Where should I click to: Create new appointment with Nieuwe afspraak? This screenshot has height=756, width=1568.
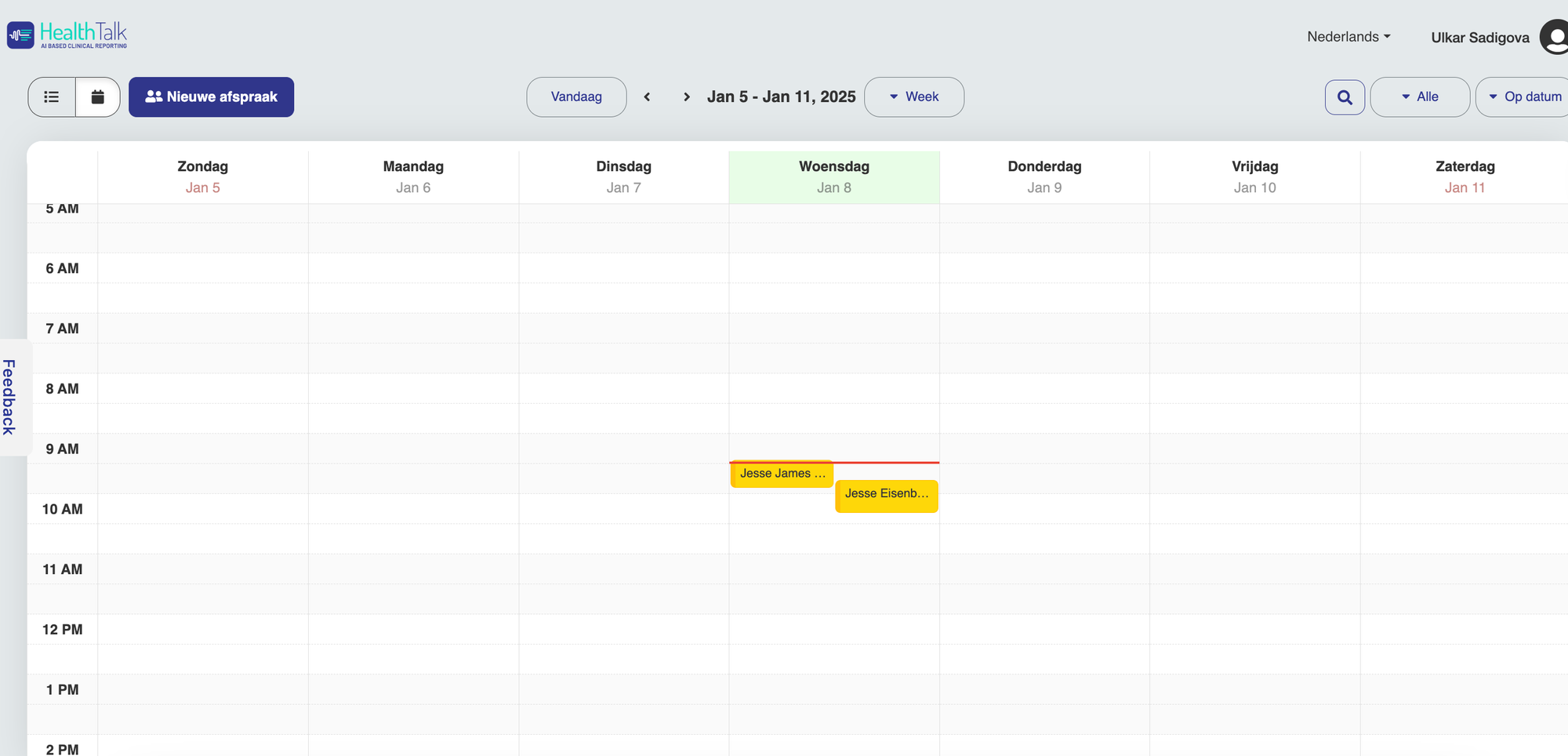[212, 97]
